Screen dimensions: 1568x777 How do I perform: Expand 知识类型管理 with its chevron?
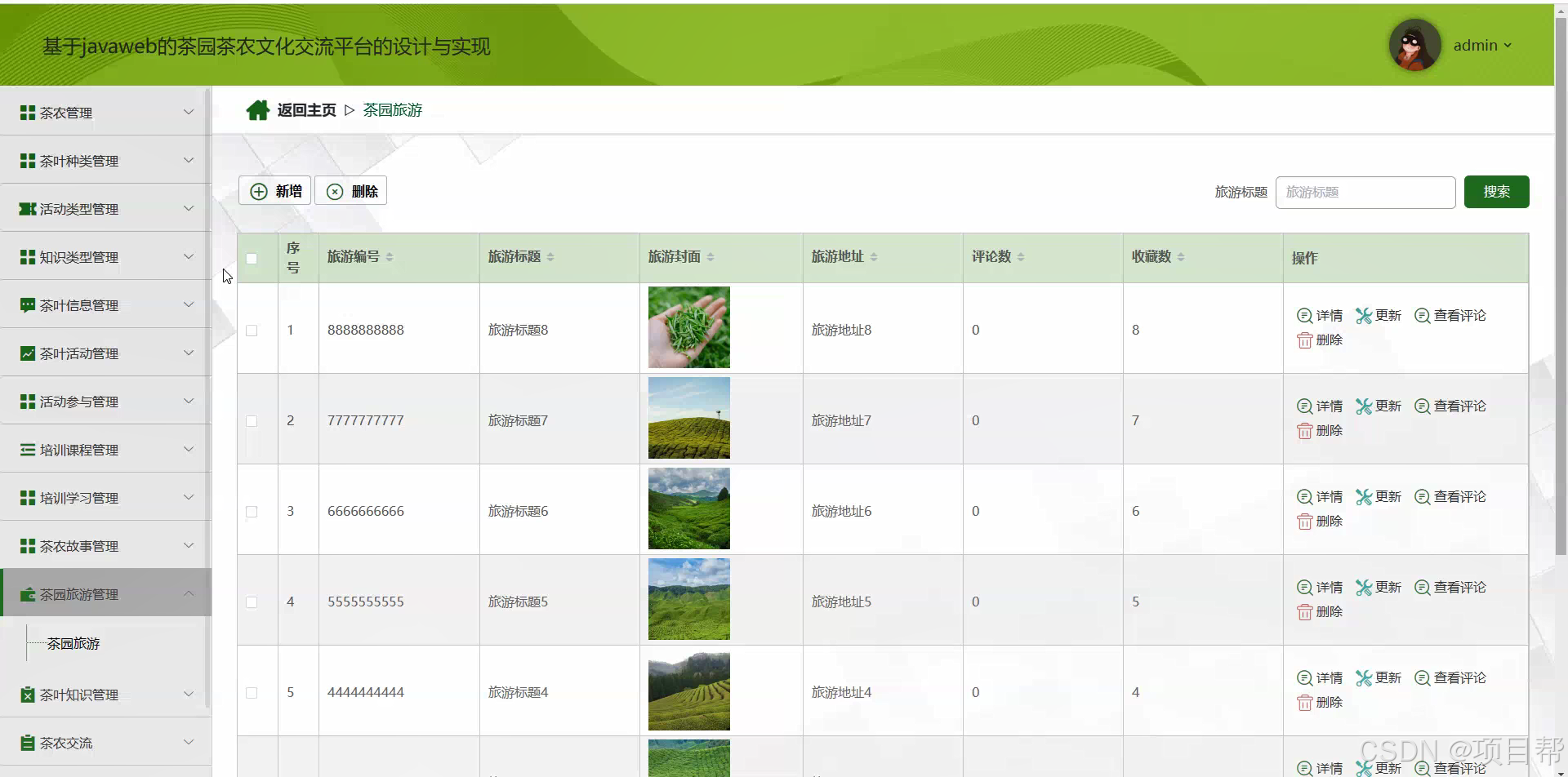point(189,256)
